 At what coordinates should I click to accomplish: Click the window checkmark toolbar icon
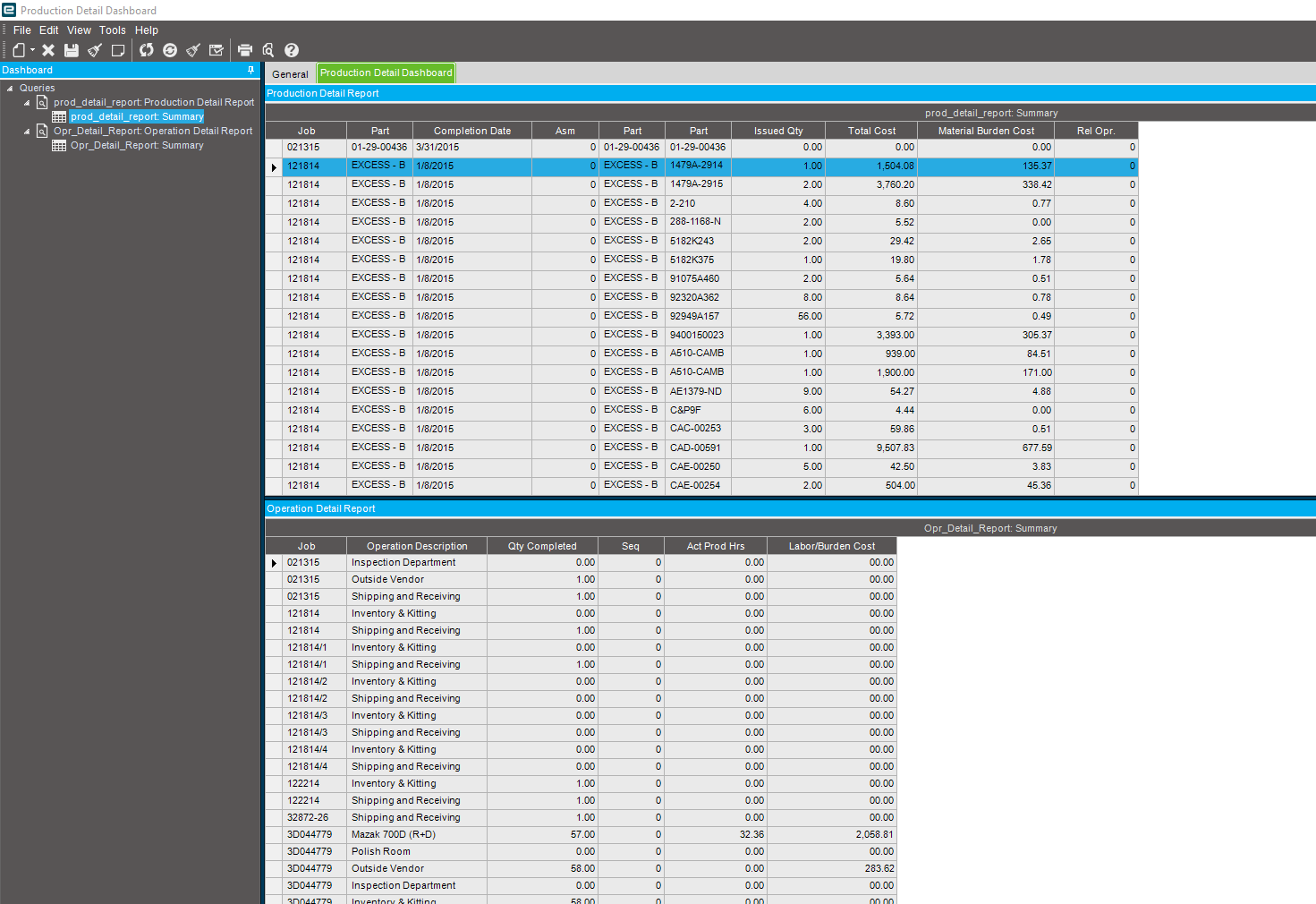pyautogui.click(x=217, y=50)
